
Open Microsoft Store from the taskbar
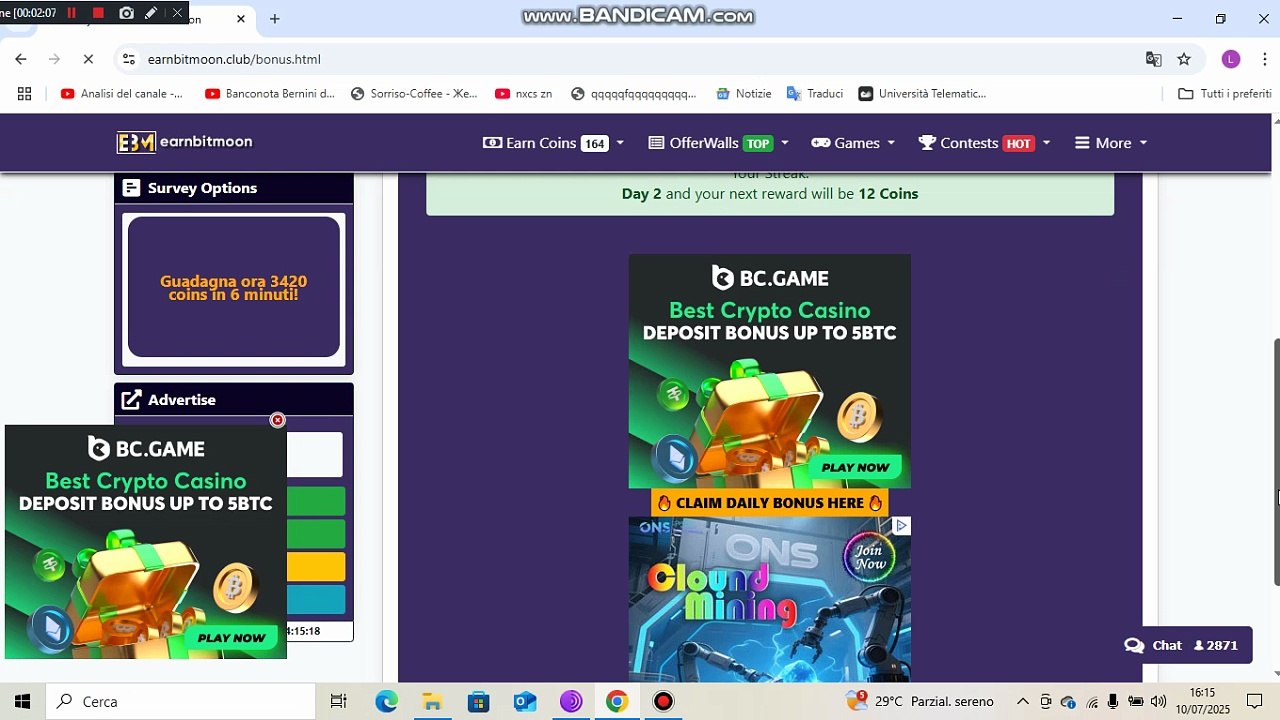[x=478, y=702]
